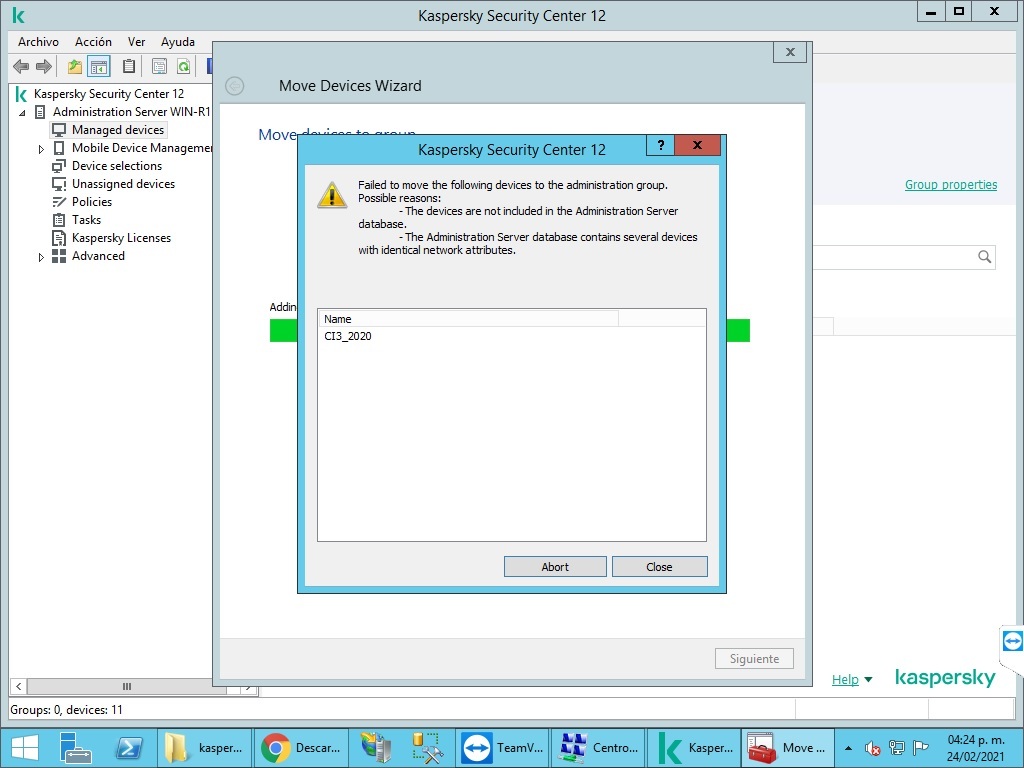The height and width of the screenshot is (768, 1024).
Task: Click the database tools taskbar icon
Action: [x=427, y=748]
